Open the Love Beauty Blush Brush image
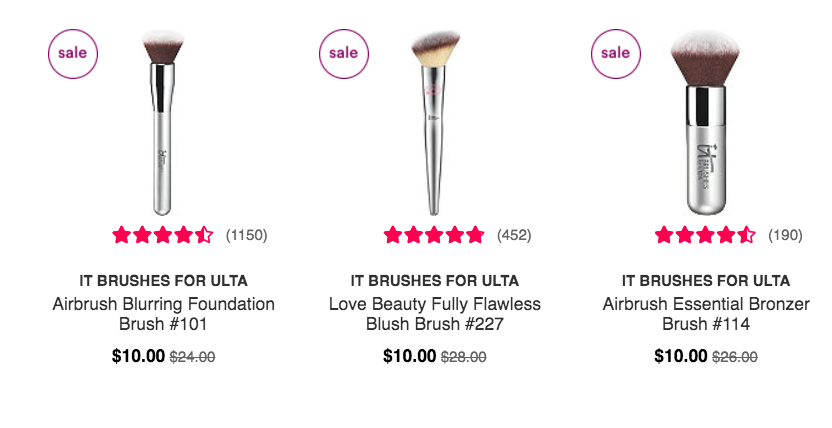Viewport: 832px width, 428px height. click(435, 123)
